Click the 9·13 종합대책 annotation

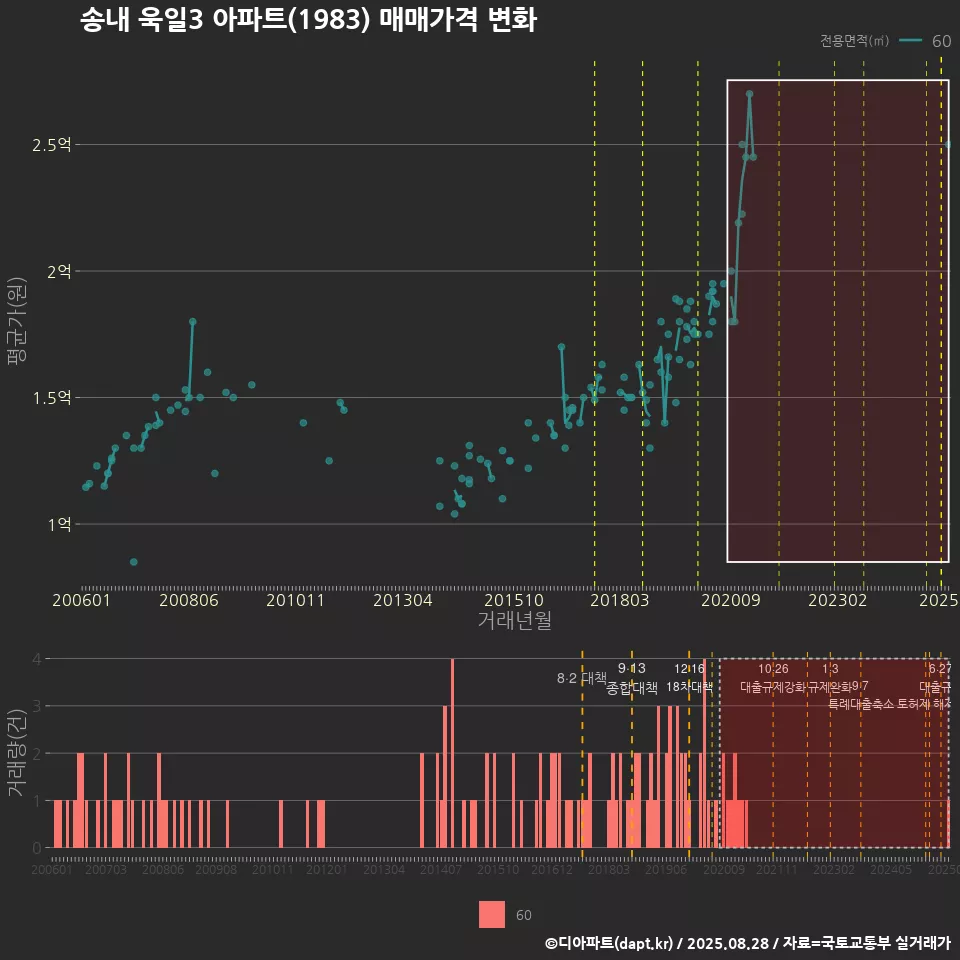click(632, 678)
